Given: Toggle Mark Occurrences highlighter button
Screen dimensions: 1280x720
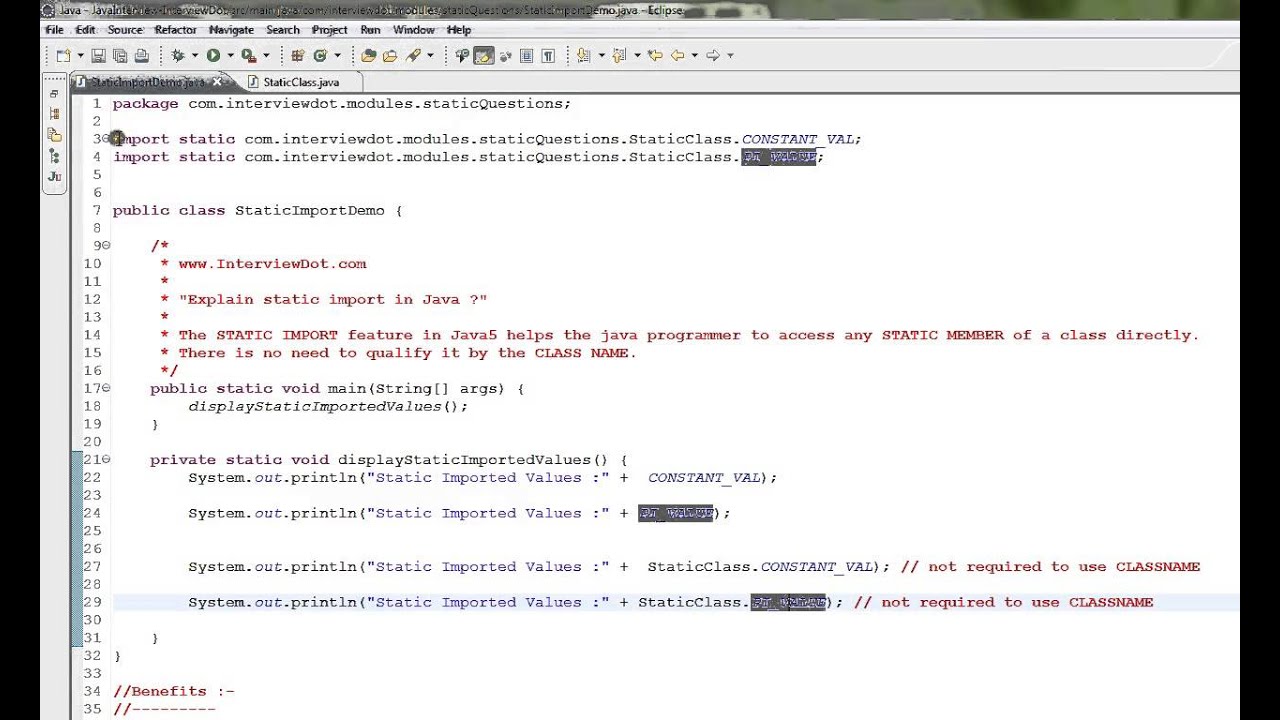Looking at the screenshot, I should 483,55.
